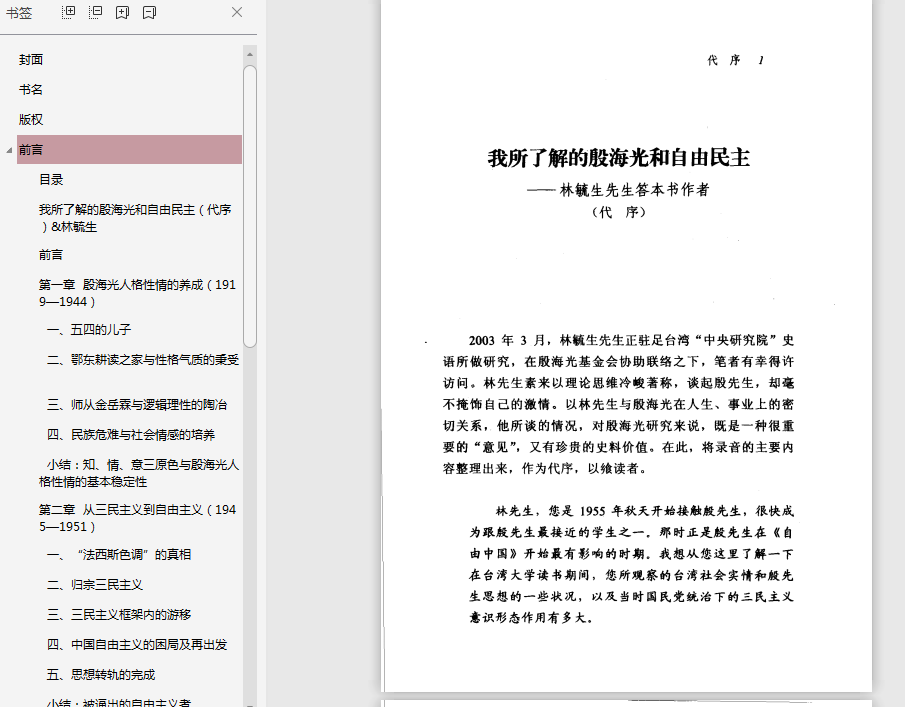Click the subtitle 林毓生先生答本书作者
Image resolution: width=905 pixels, height=707 pixels.
(x=634, y=189)
